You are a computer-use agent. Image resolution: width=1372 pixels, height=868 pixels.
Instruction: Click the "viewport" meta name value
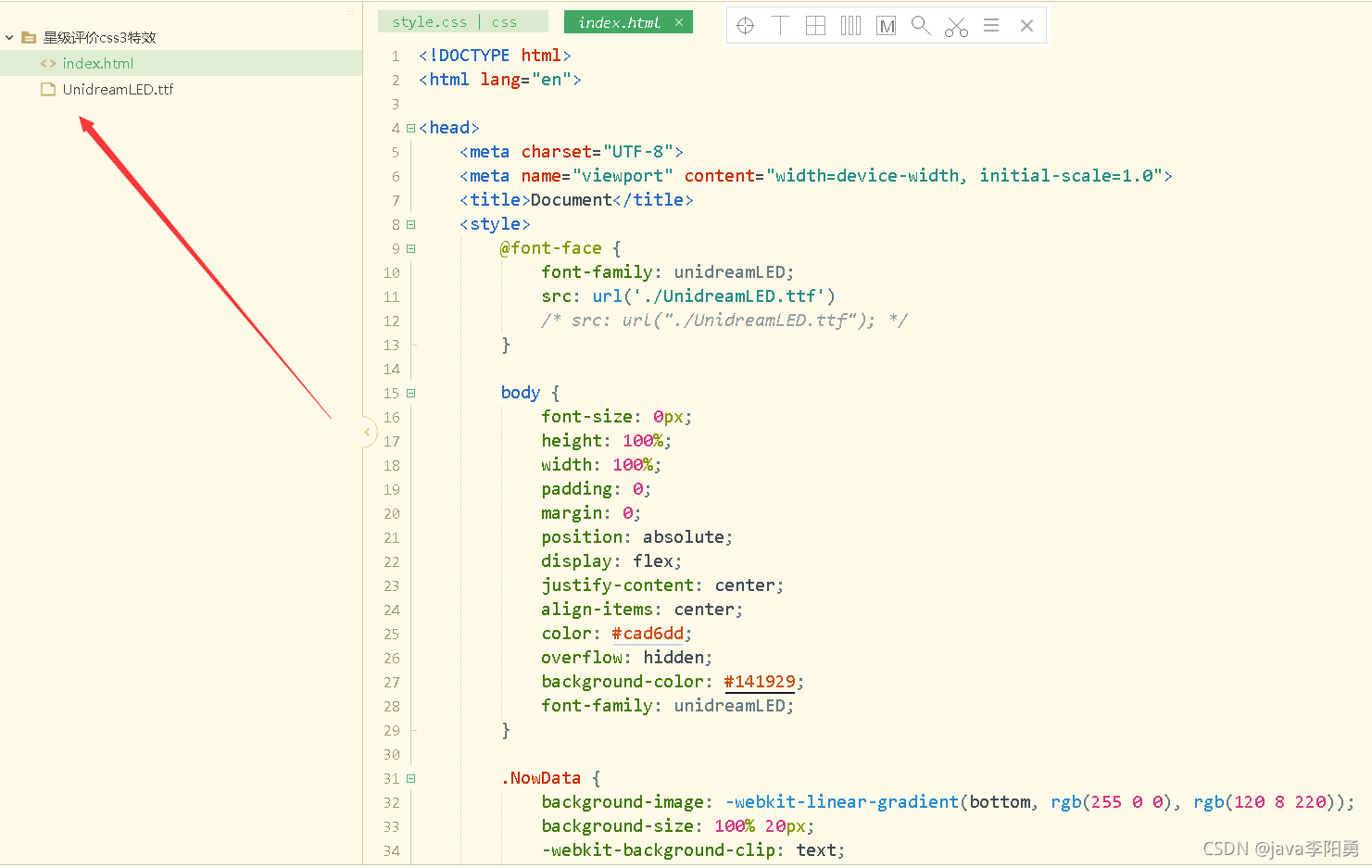(623, 176)
